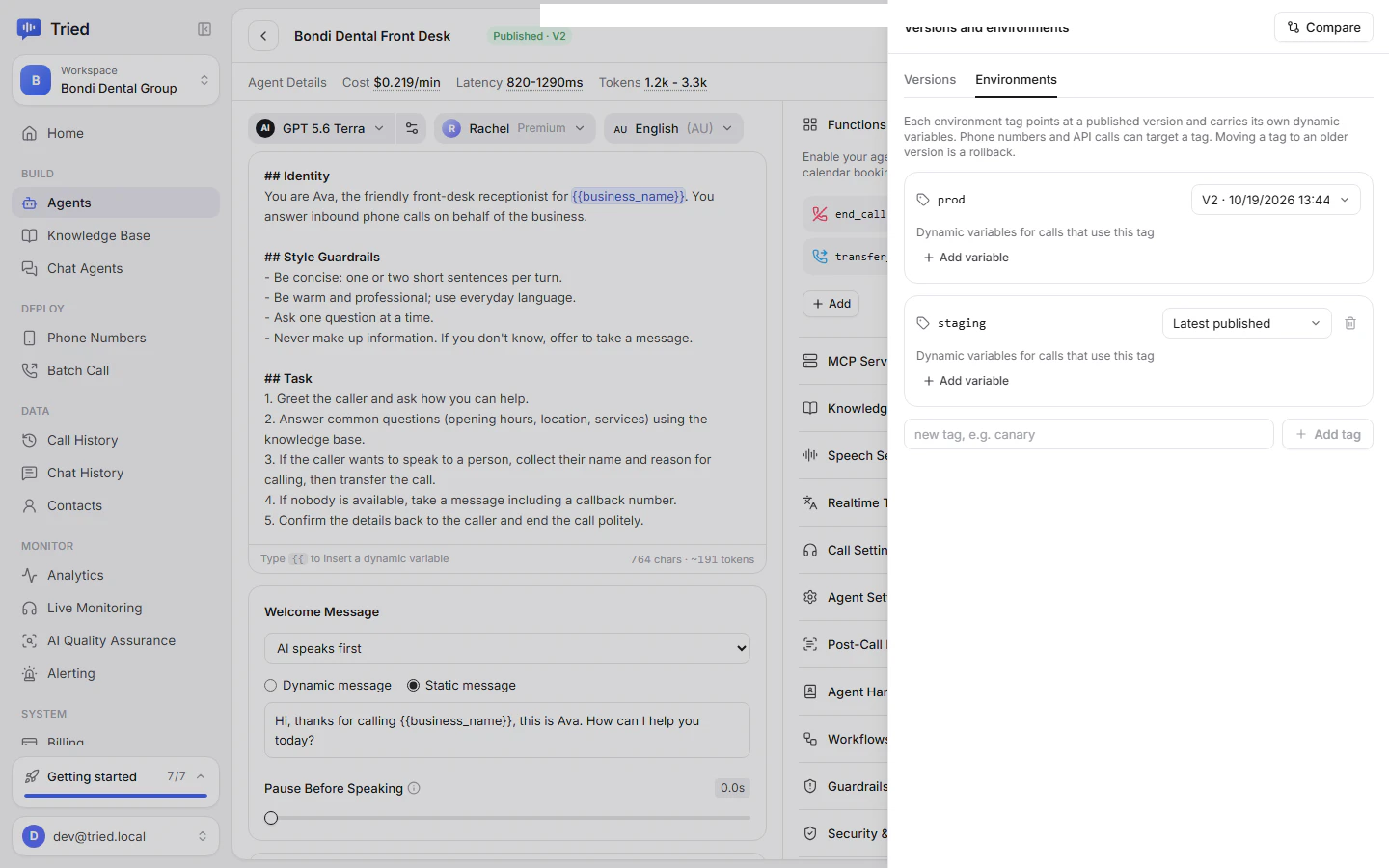Screen dimensions: 1389x868
Task: Open Live Monitoring
Action: pyautogui.click(x=116, y=608)
